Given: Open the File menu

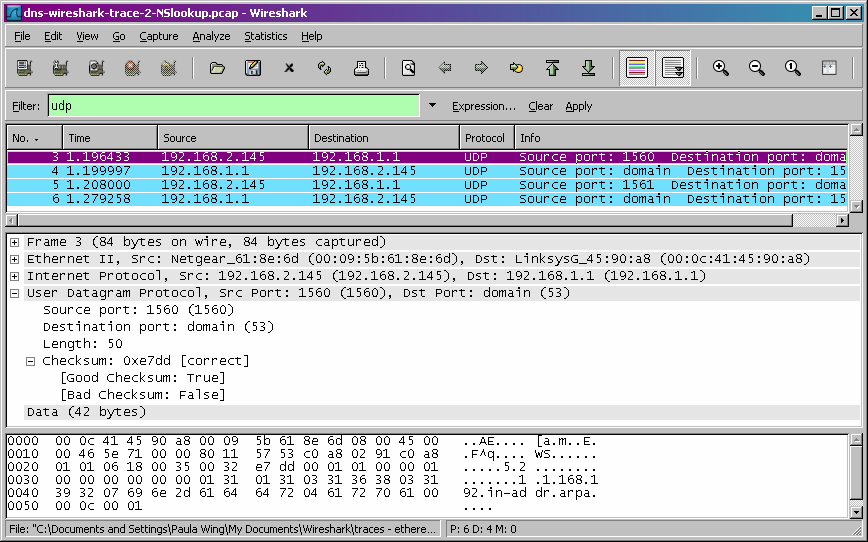Looking at the screenshot, I should click(x=22, y=36).
